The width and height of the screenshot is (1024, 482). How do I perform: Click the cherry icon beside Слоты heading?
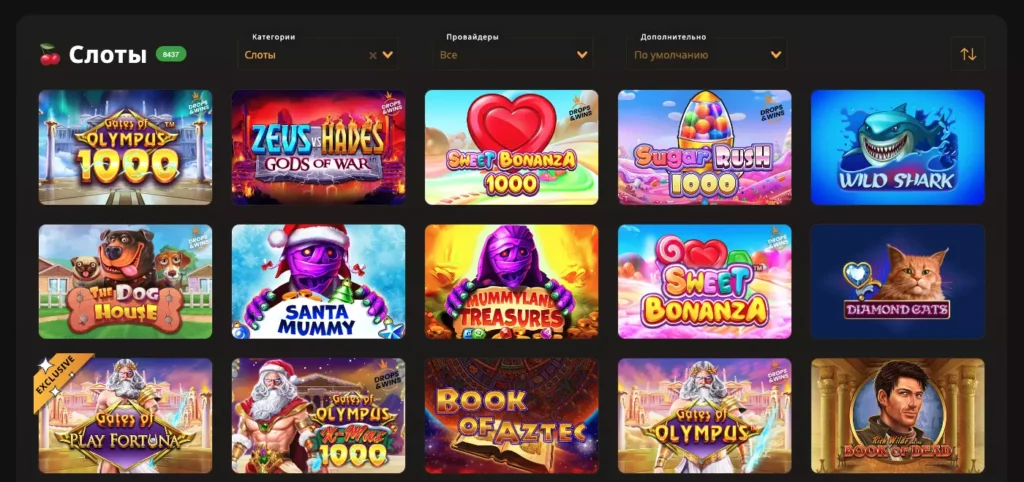click(x=50, y=54)
